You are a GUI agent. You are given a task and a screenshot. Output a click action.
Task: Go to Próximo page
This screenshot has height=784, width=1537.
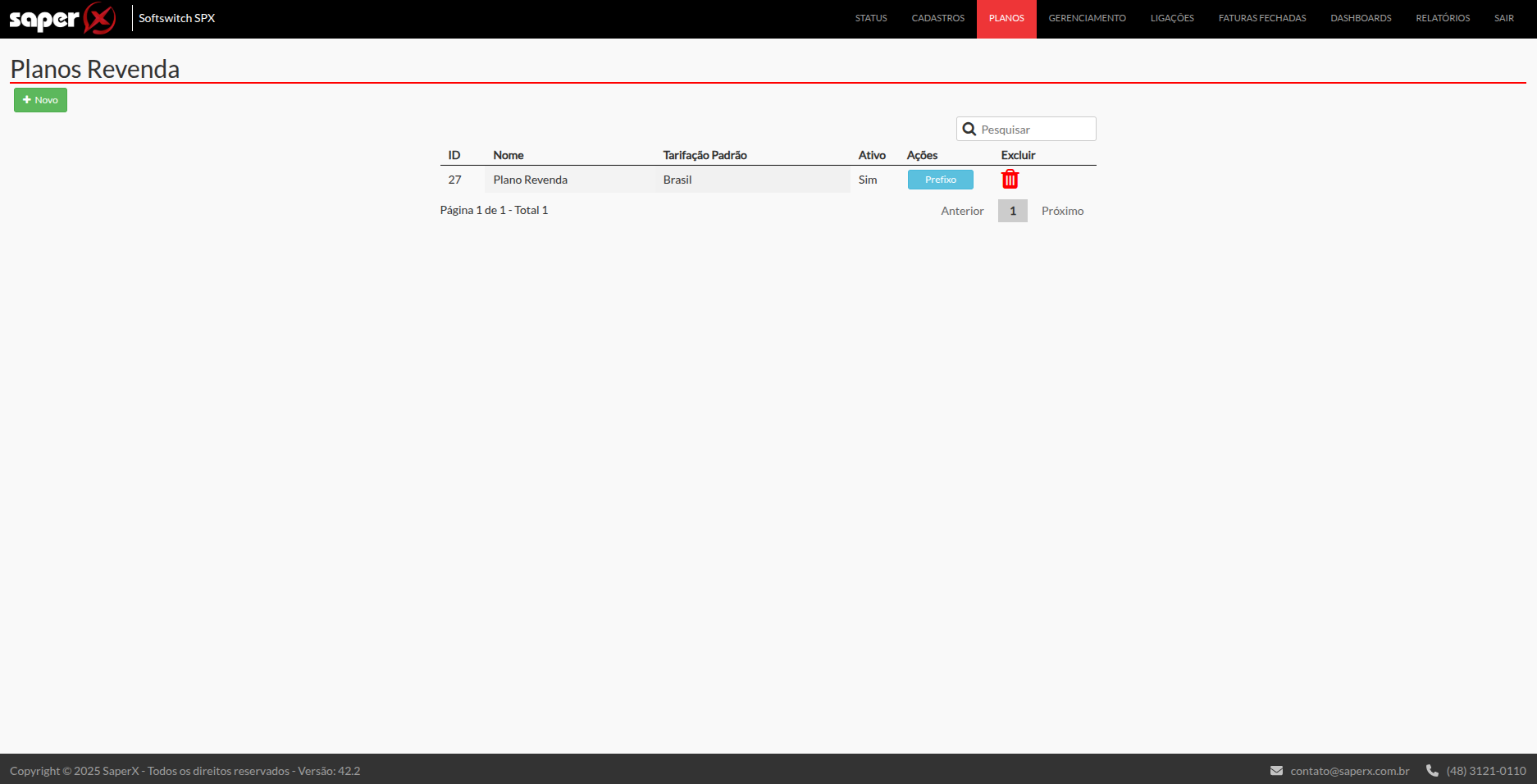coord(1062,211)
